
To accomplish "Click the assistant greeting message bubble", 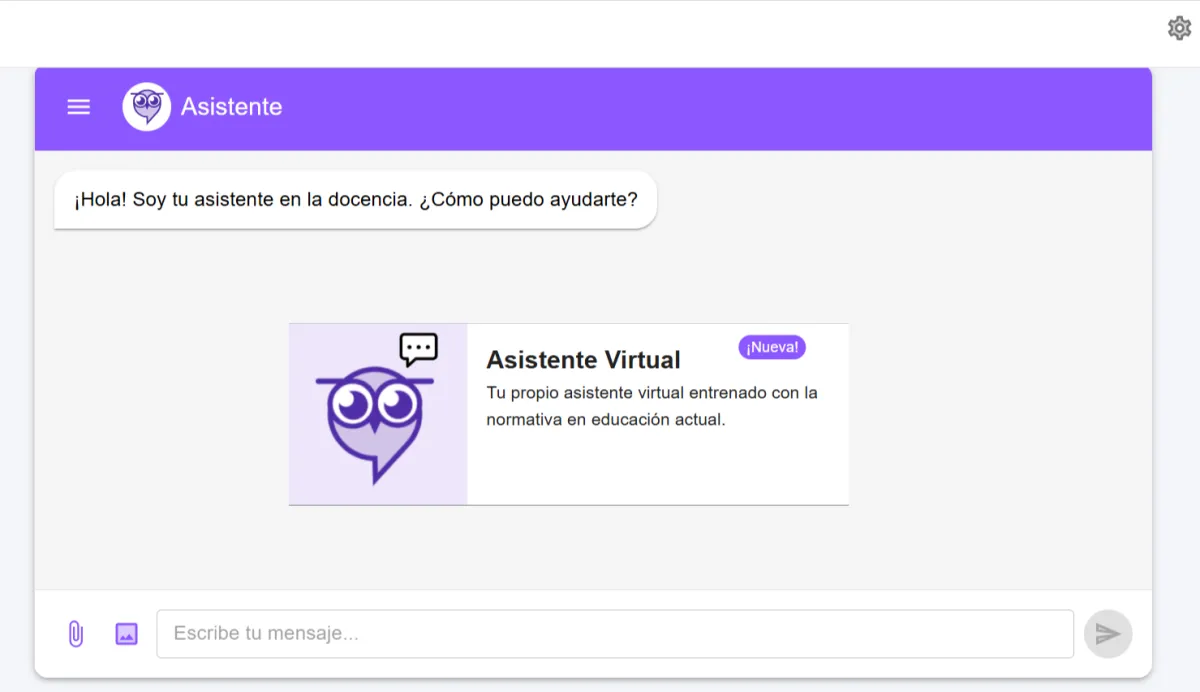I will tap(356, 199).
